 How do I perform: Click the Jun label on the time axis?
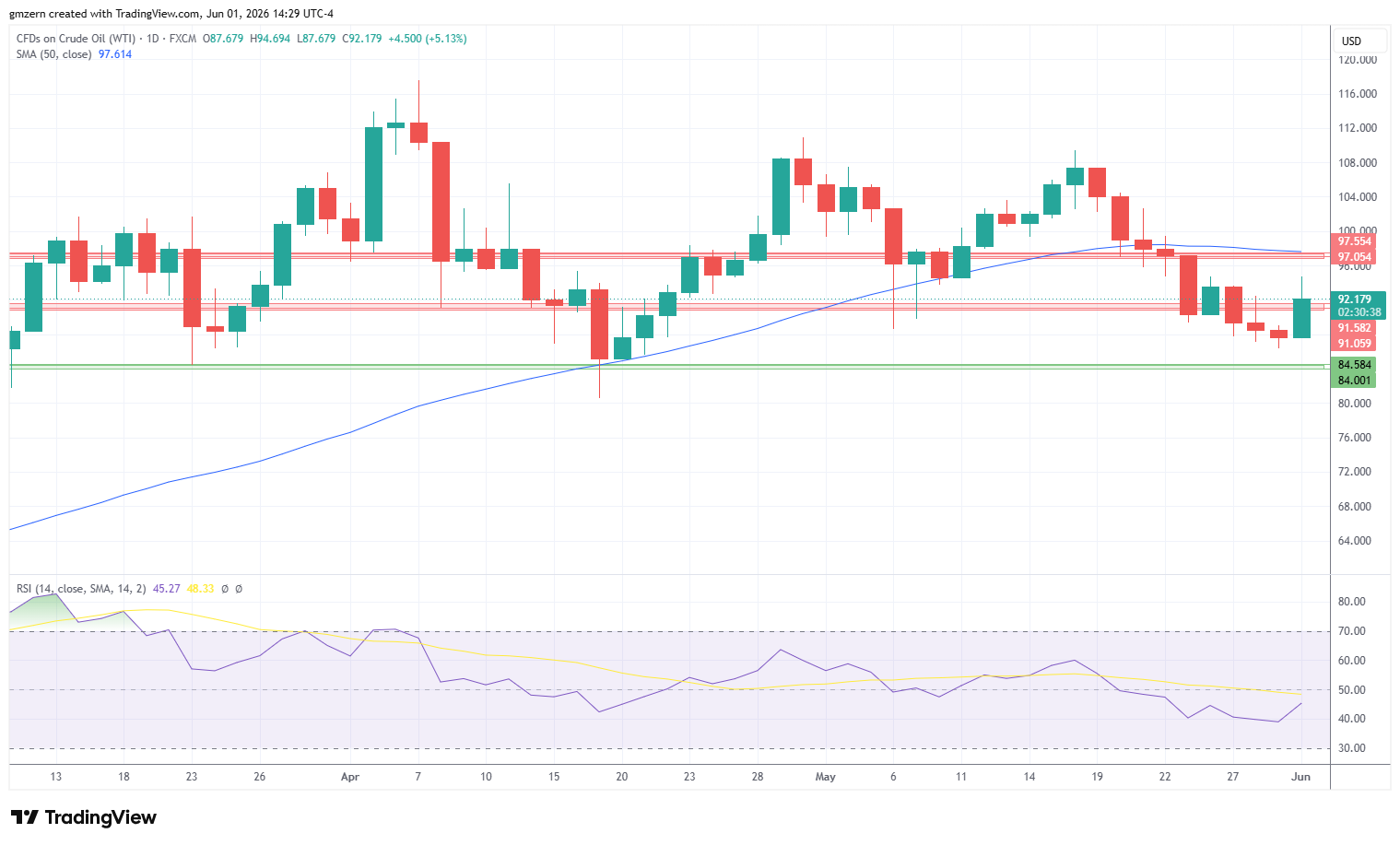point(1300,777)
